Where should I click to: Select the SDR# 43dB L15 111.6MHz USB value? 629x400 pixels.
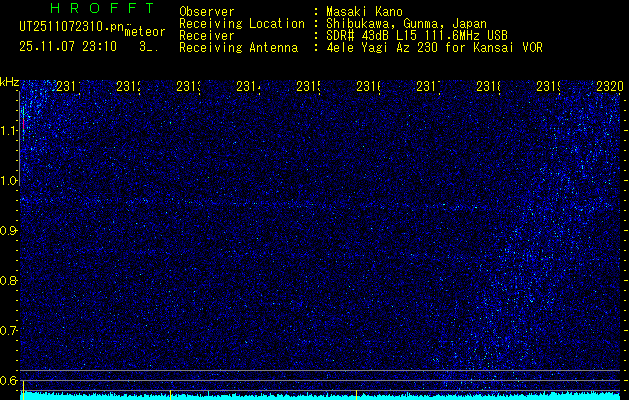(x=417, y=36)
